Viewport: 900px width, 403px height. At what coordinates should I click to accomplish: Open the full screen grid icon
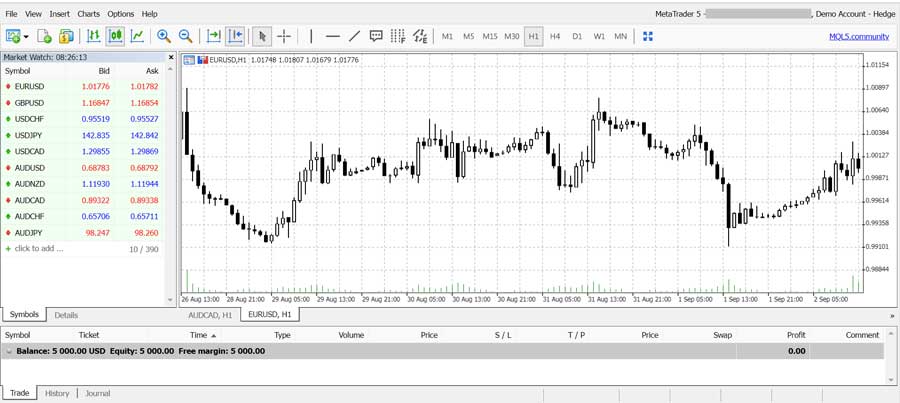pos(648,36)
